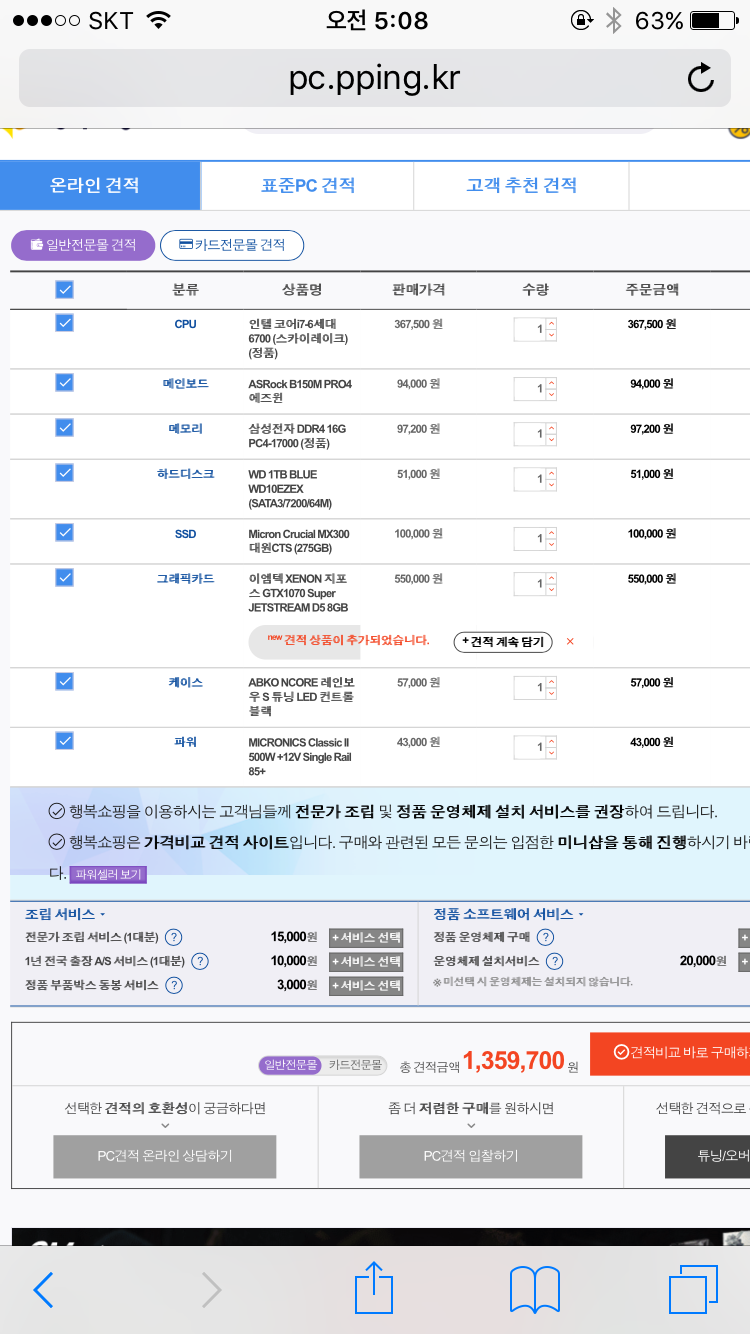Uncheck the 하드디스크 row checkbox
This screenshot has width=750, height=1334.
(64, 472)
